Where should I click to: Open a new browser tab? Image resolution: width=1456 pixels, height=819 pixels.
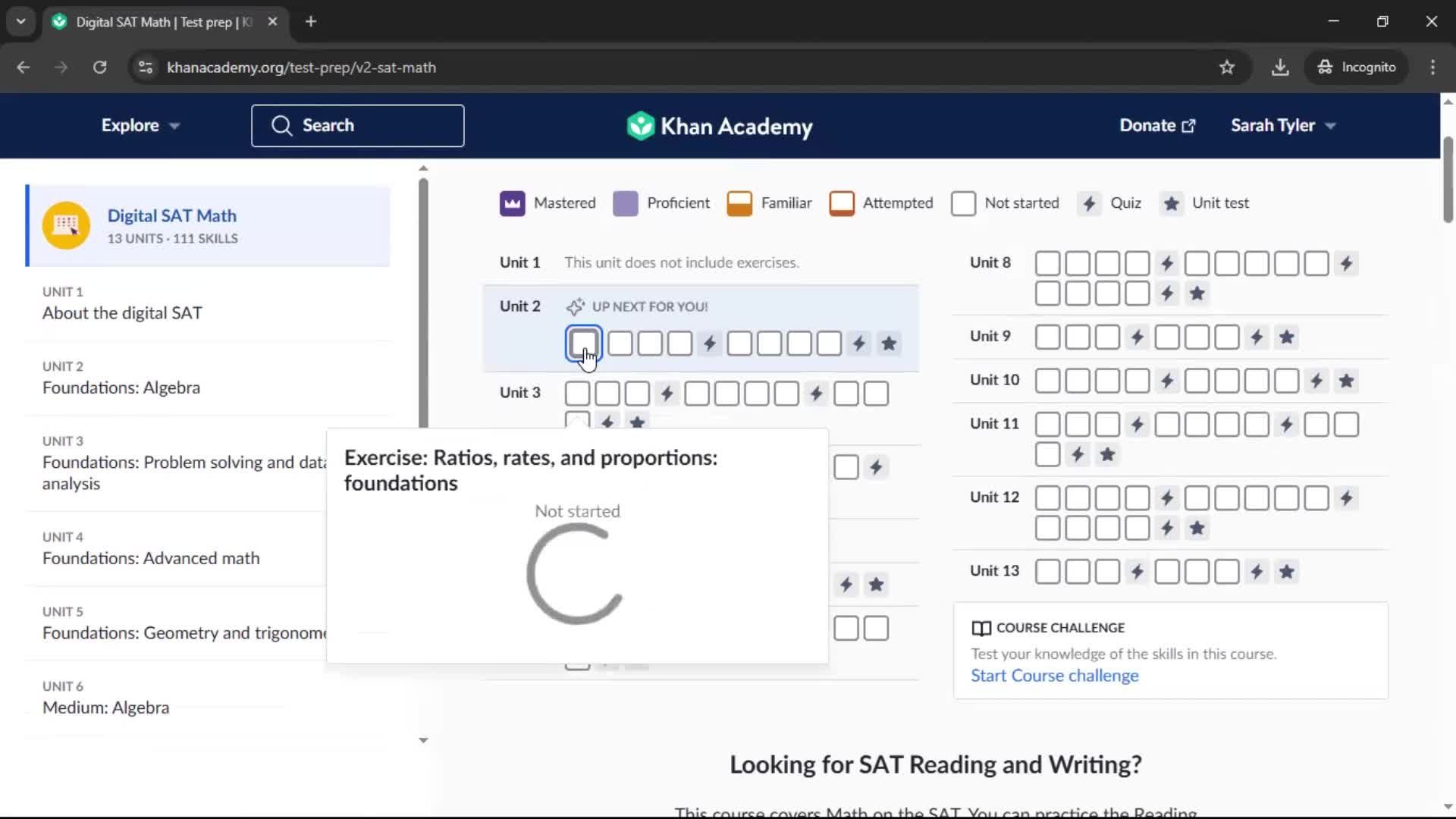click(311, 22)
